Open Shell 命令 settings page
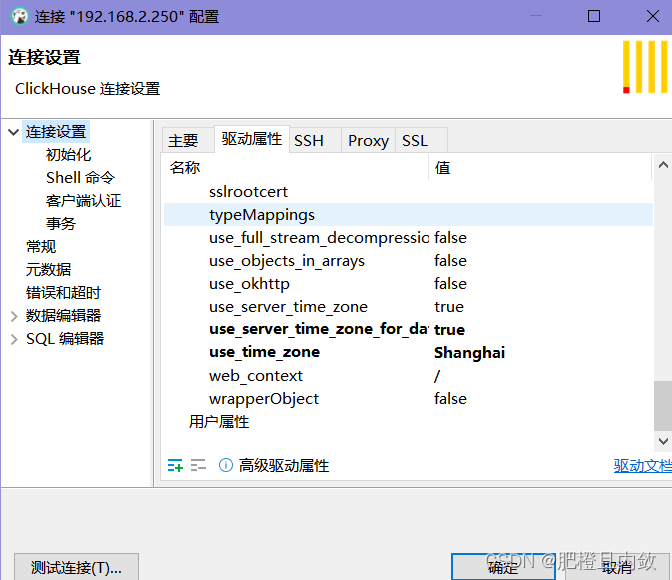 [x=81, y=177]
